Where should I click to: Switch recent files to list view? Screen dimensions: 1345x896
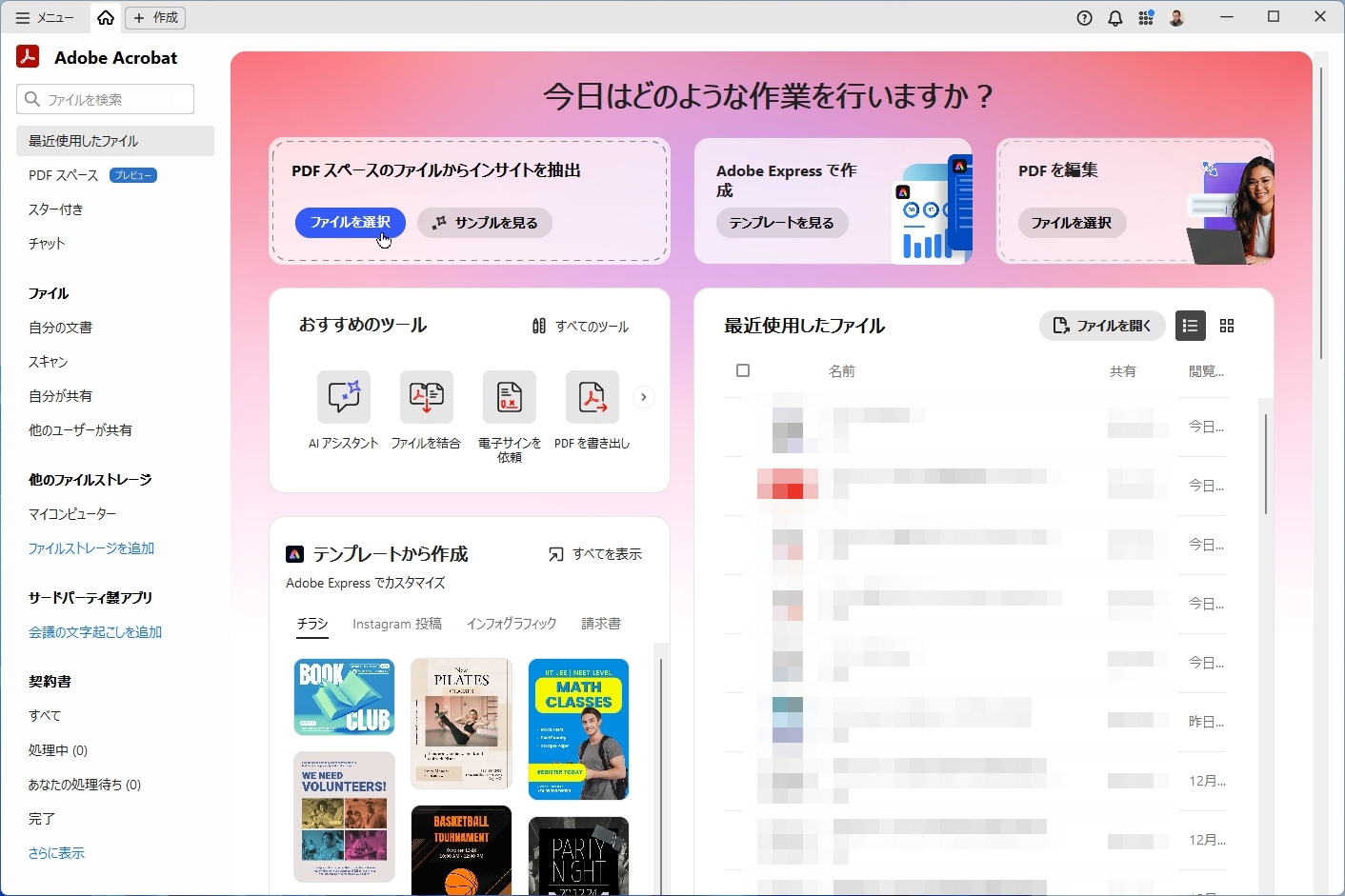1190,326
